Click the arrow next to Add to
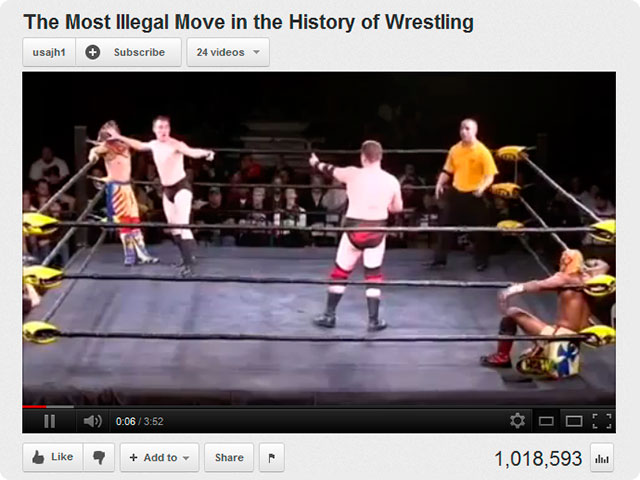 (x=186, y=458)
